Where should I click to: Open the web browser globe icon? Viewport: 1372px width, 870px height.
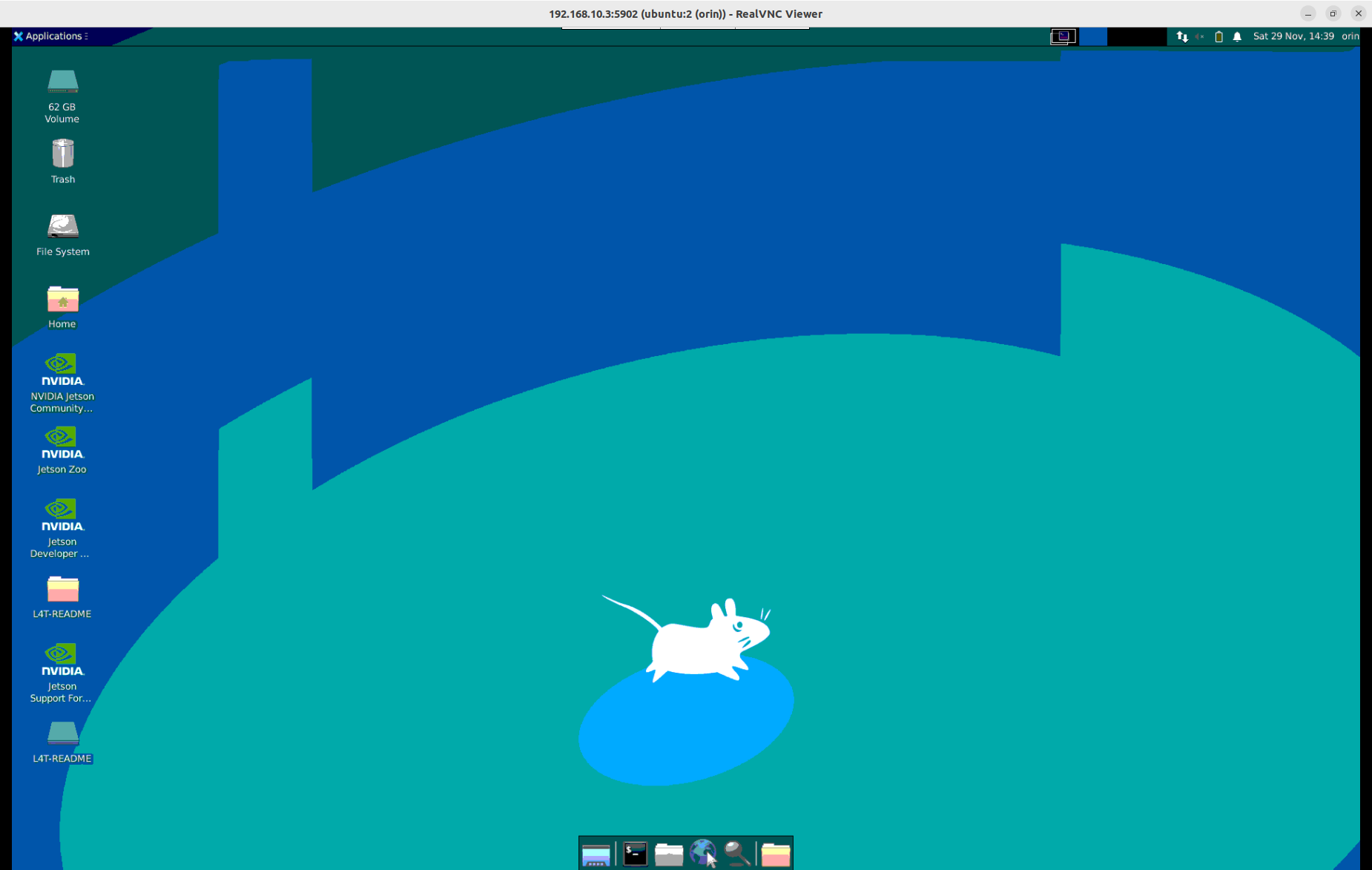pos(702,854)
